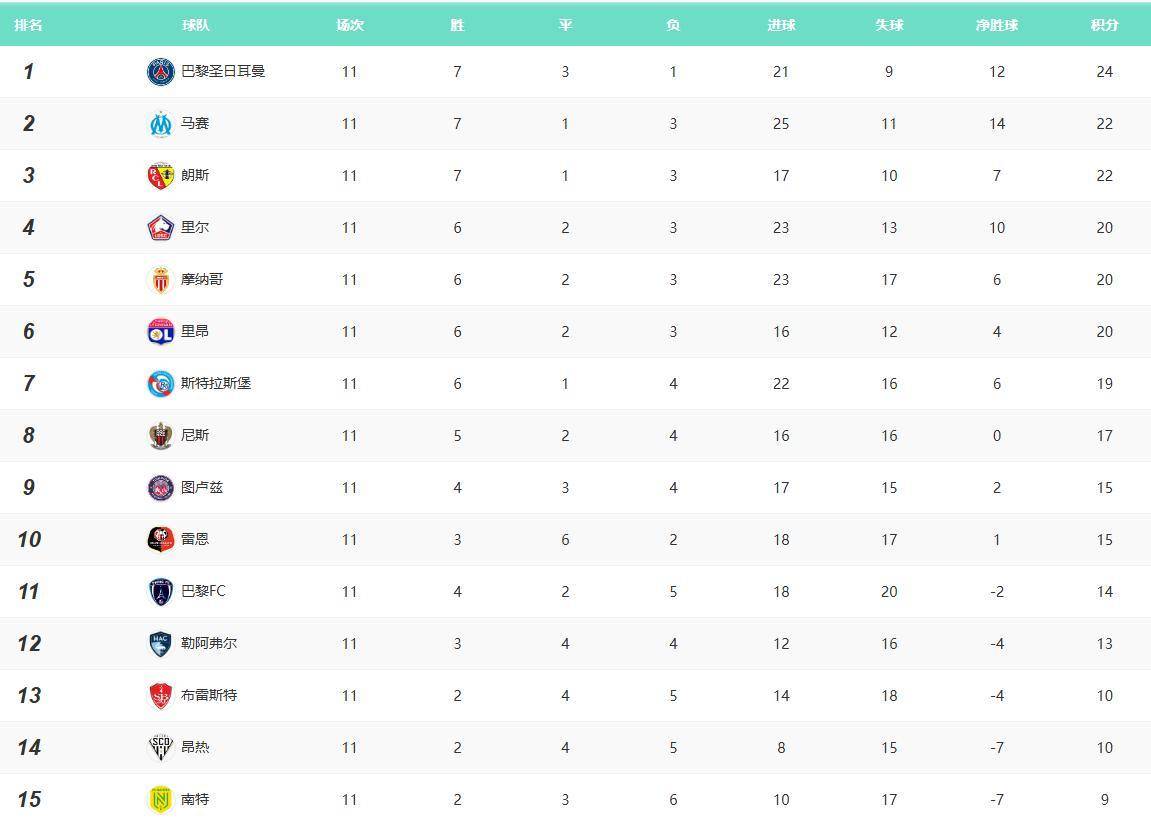
Task: Click the Lyon OL badge
Action: click(x=160, y=332)
